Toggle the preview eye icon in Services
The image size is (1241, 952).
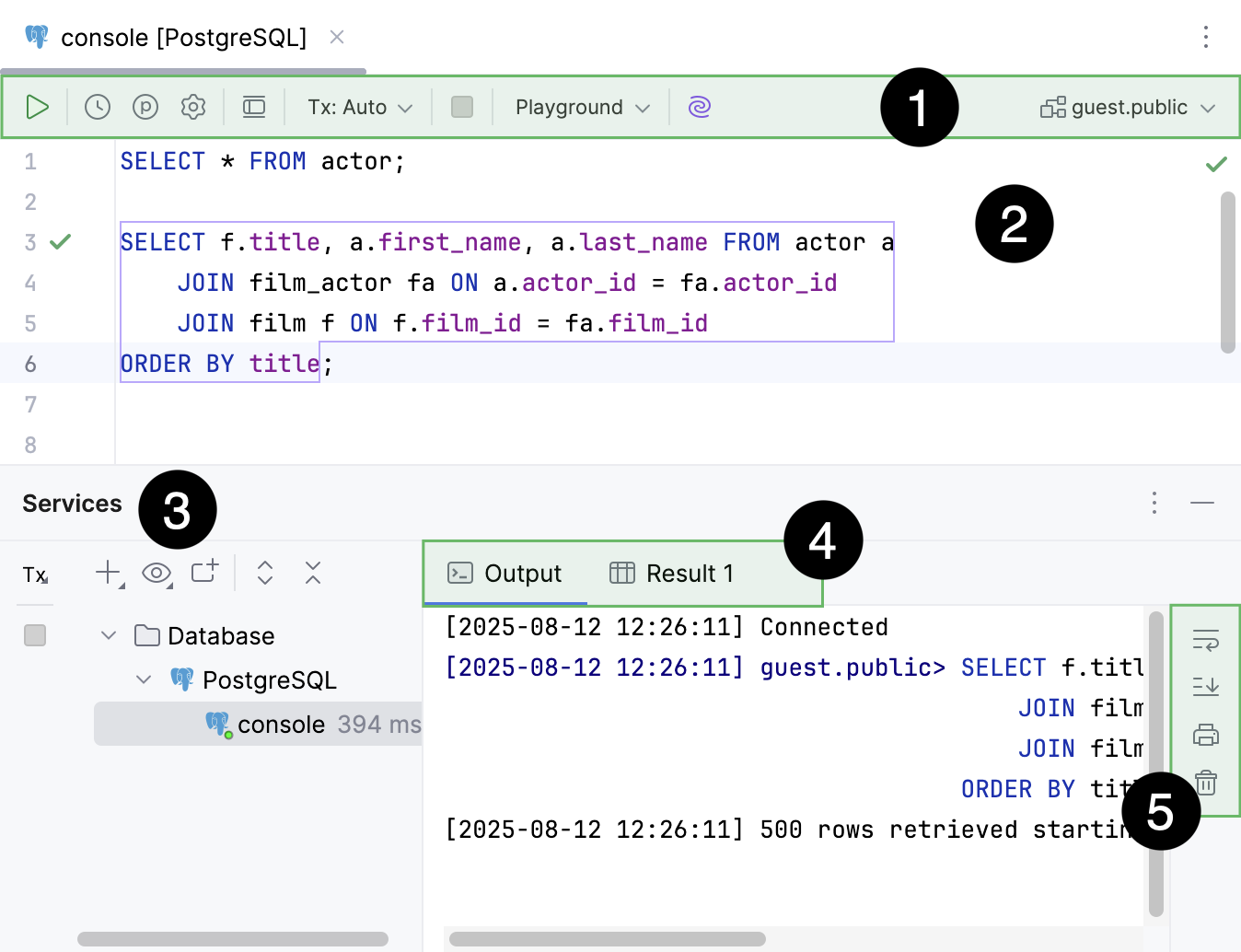tap(157, 573)
